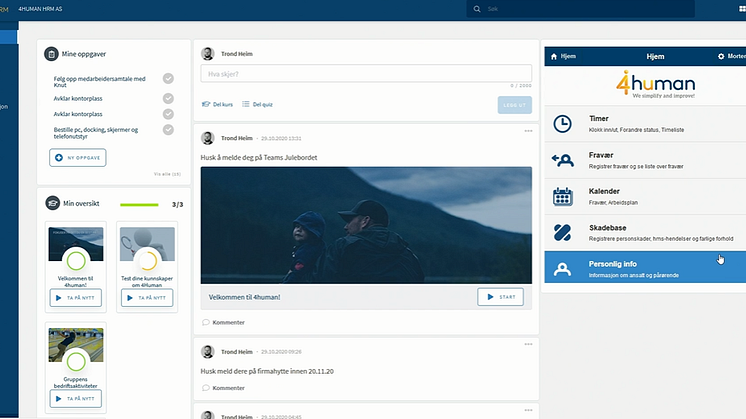Check off first 'Avklar kontorplass' task

[x=168, y=98]
